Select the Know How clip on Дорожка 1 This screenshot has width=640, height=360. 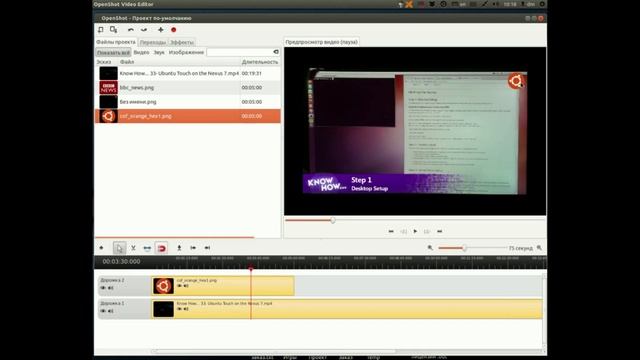coord(347,309)
